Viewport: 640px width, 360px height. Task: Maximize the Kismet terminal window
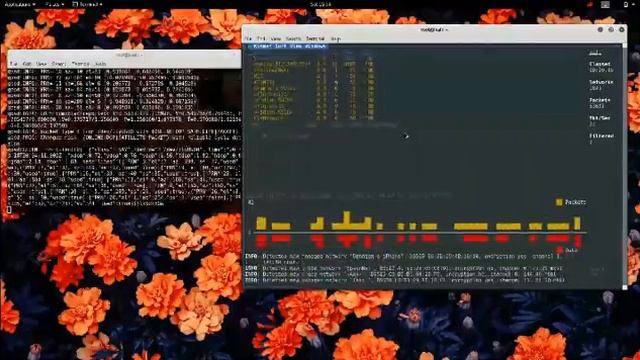(611, 30)
